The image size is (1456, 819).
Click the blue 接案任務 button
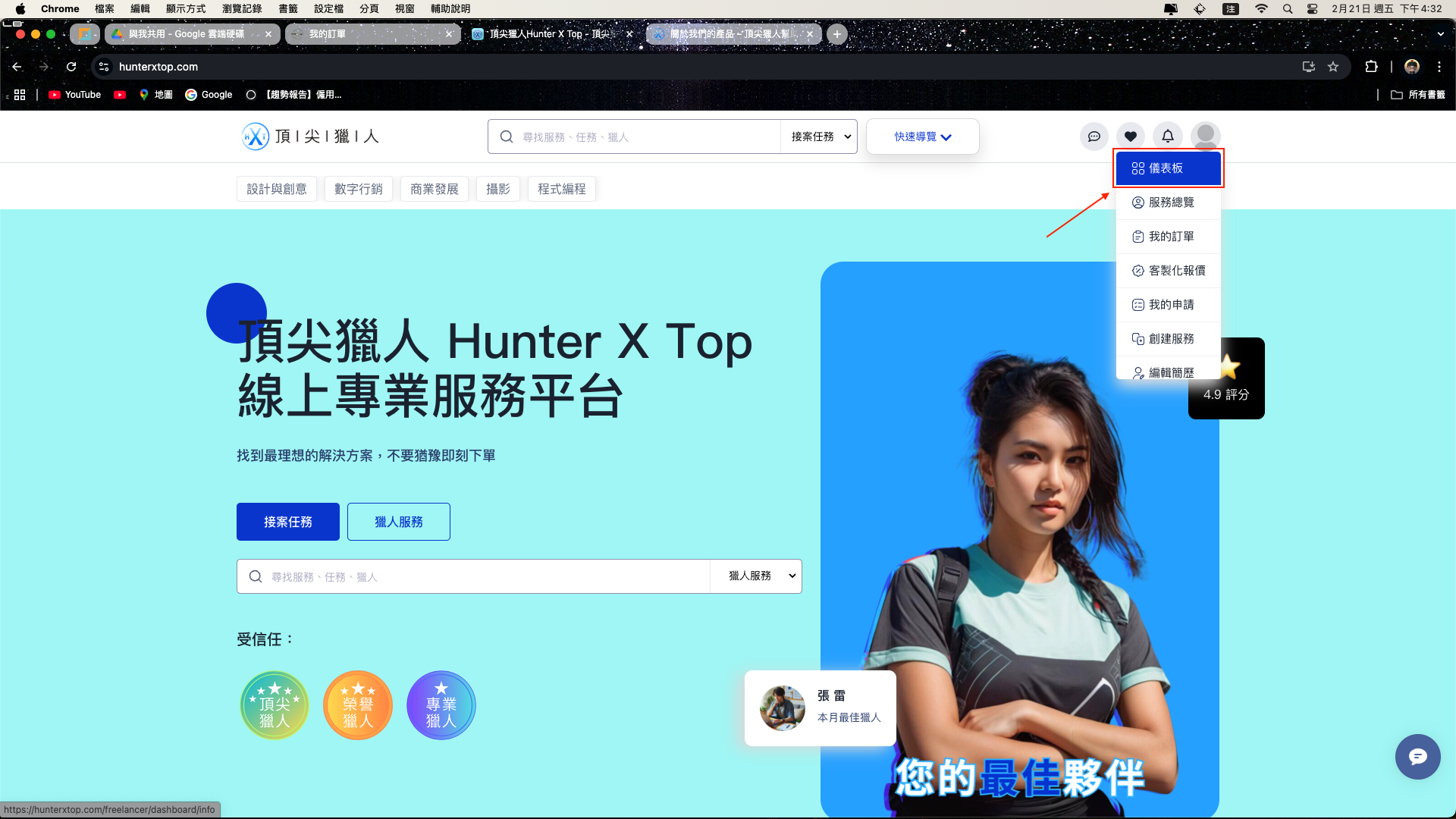(x=287, y=522)
